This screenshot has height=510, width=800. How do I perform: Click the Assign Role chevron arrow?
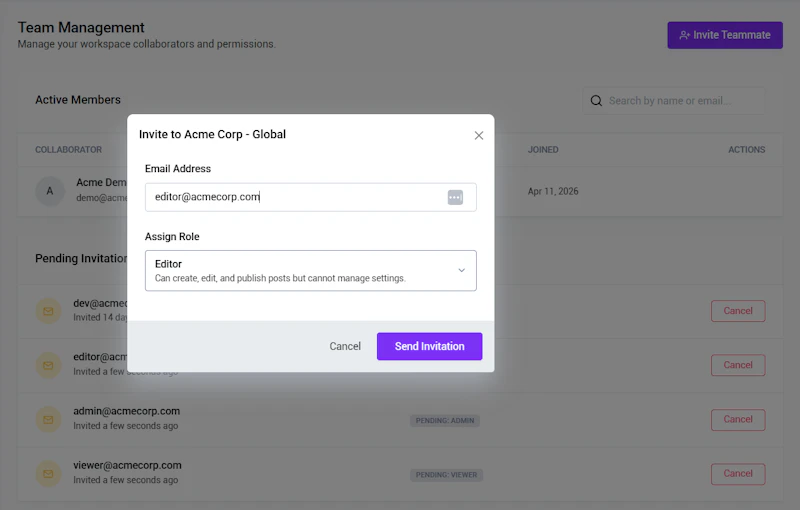pyautogui.click(x=461, y=270)
